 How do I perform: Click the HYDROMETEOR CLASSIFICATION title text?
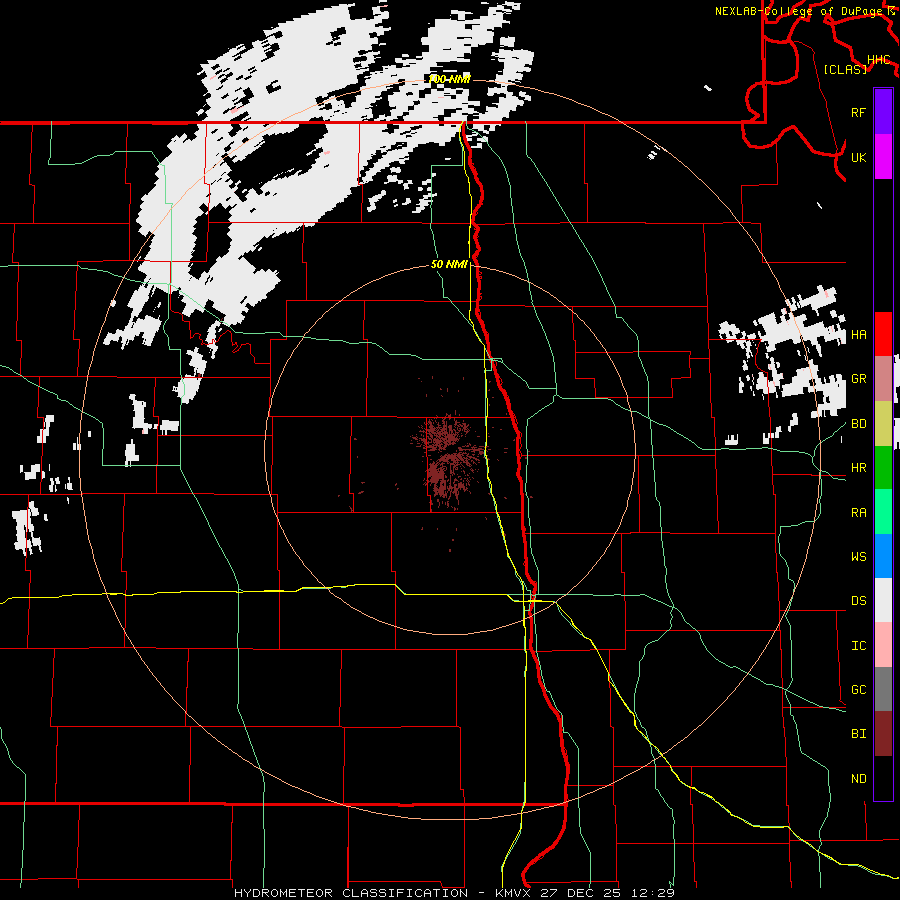351,893
